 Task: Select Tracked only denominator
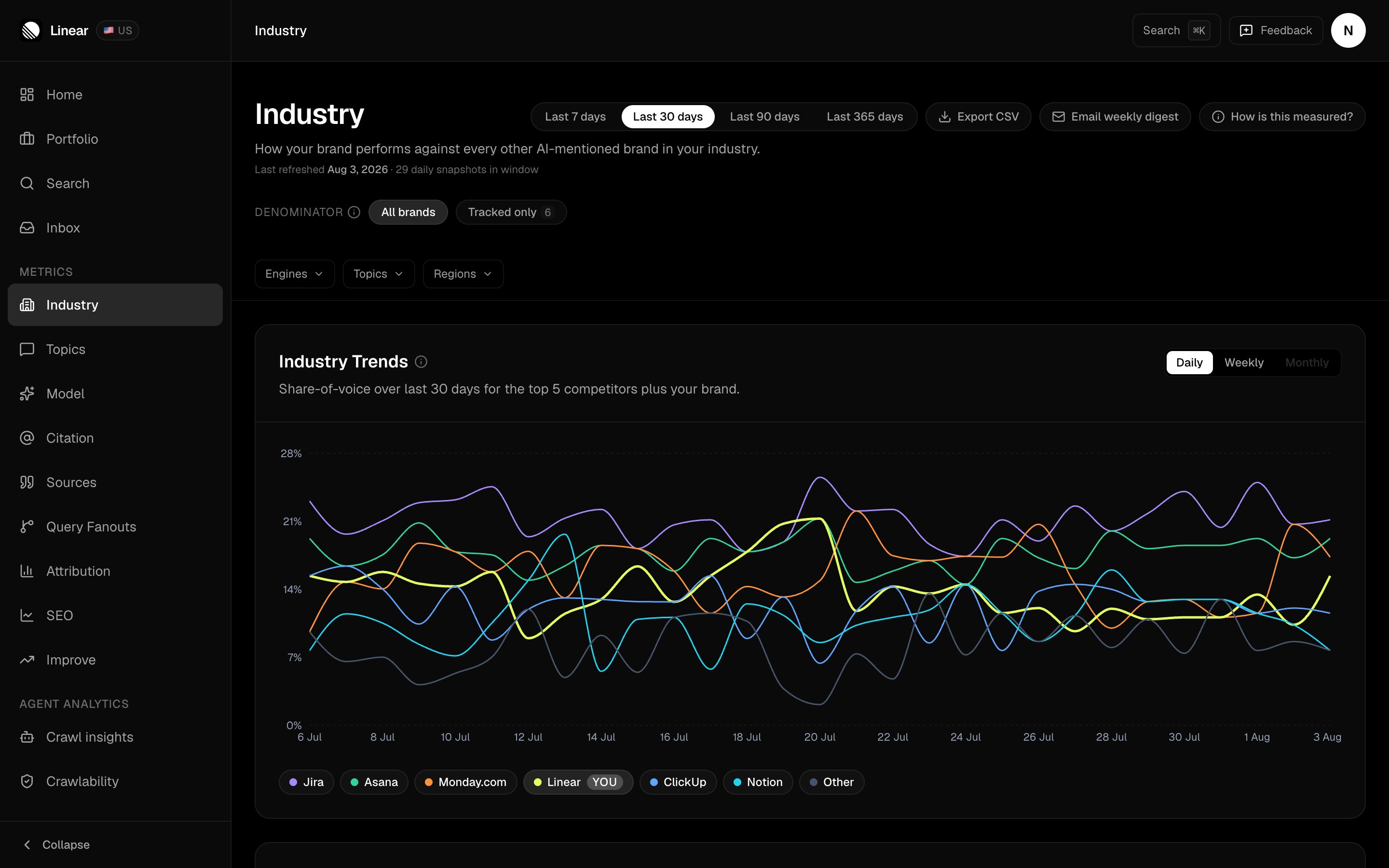pyautogui.click(x=511, y=212)
